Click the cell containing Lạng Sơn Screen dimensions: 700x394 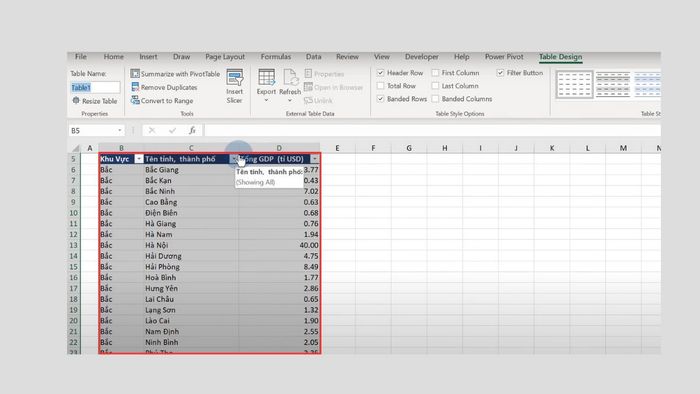[191, 310]
